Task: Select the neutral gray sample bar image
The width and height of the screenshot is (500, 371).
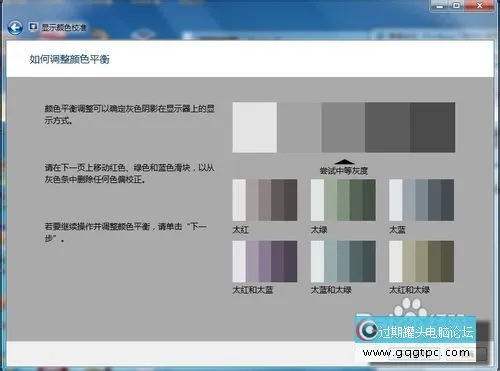Action: [x=344, y=127]
